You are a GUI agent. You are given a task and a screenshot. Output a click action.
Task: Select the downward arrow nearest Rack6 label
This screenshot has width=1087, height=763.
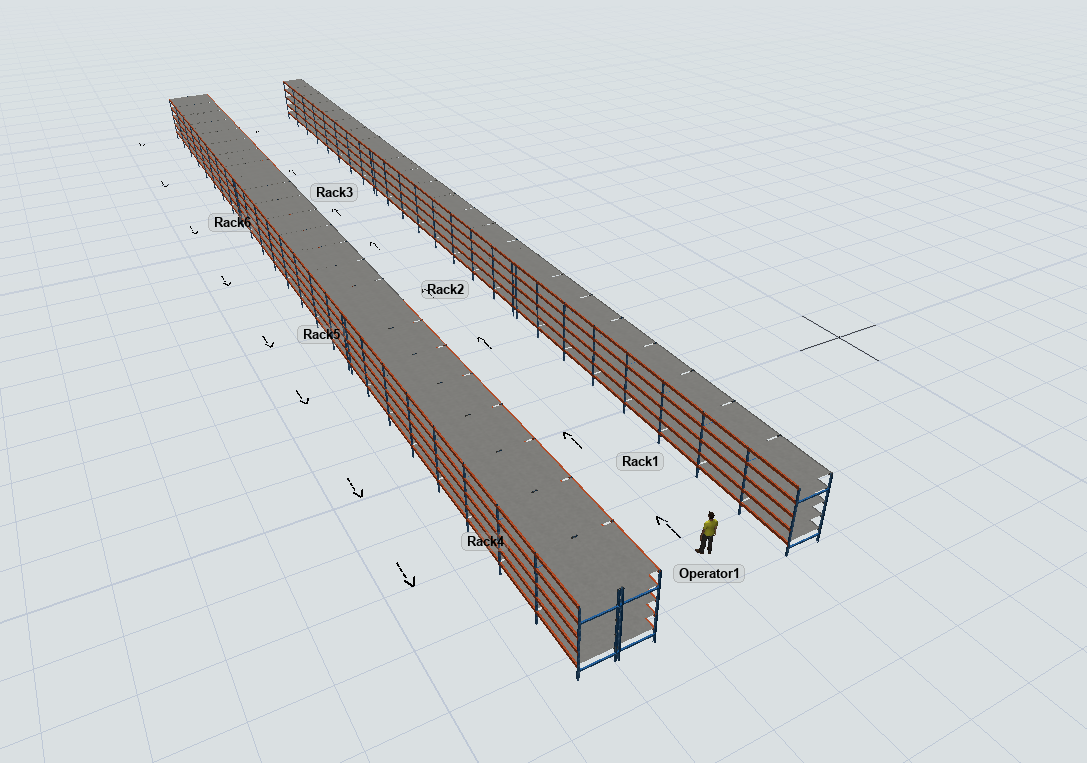tap(194, 230)
